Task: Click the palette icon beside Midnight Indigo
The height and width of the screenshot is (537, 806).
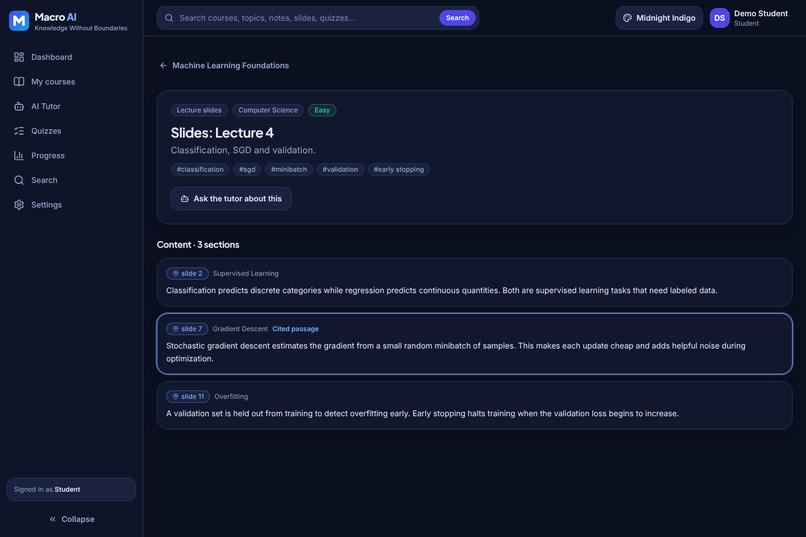Action: (x=627, y=18)
